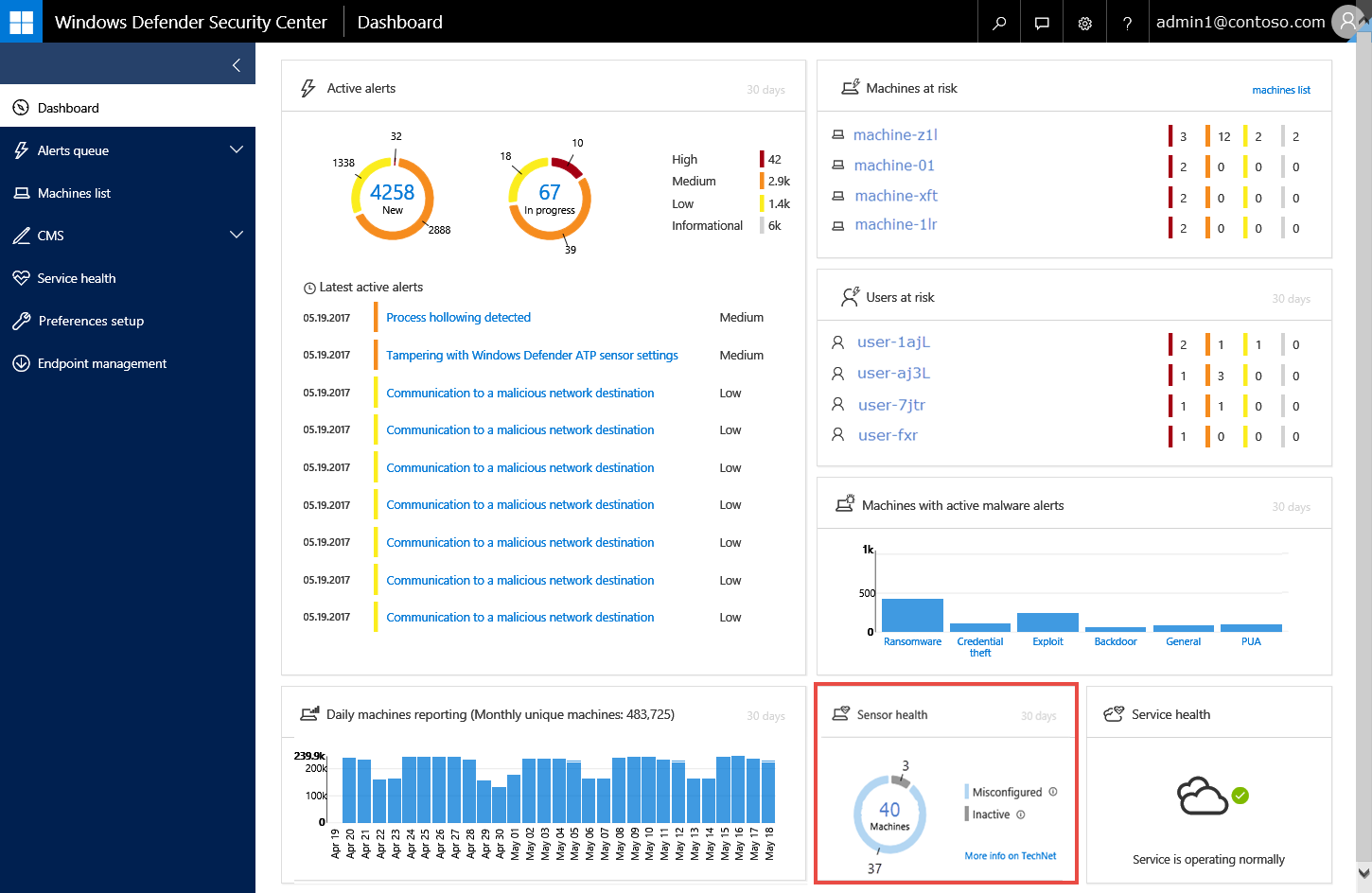Expand the CMS submenu chevron
1372x893 pixels.
point(237,235)
